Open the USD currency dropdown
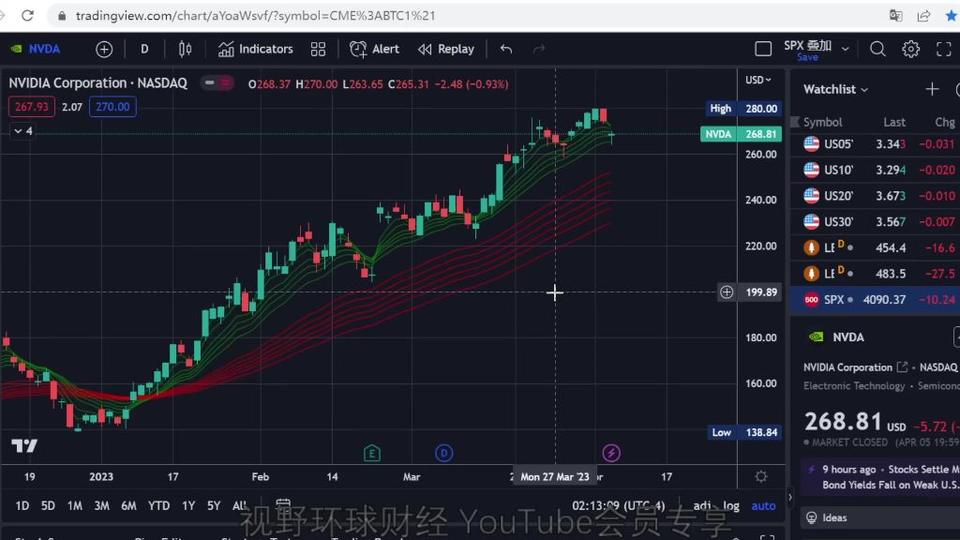This screenshot has height=540, width=960. [758, 80]
